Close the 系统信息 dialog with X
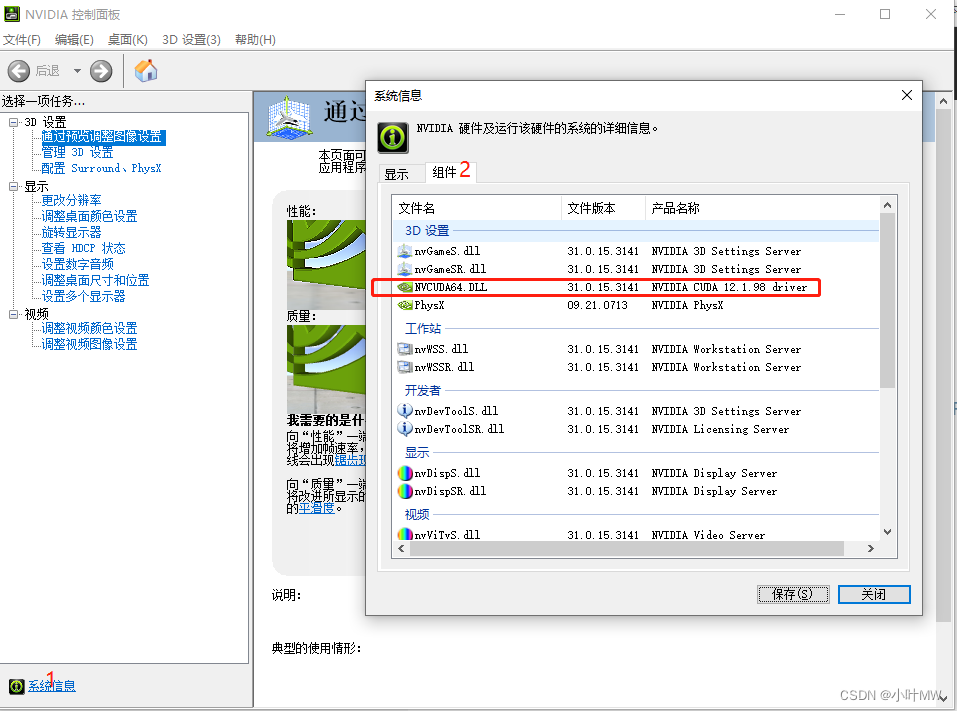Image resolution: width=957 pixels, height=711 pixels. [x=907, y=95]
